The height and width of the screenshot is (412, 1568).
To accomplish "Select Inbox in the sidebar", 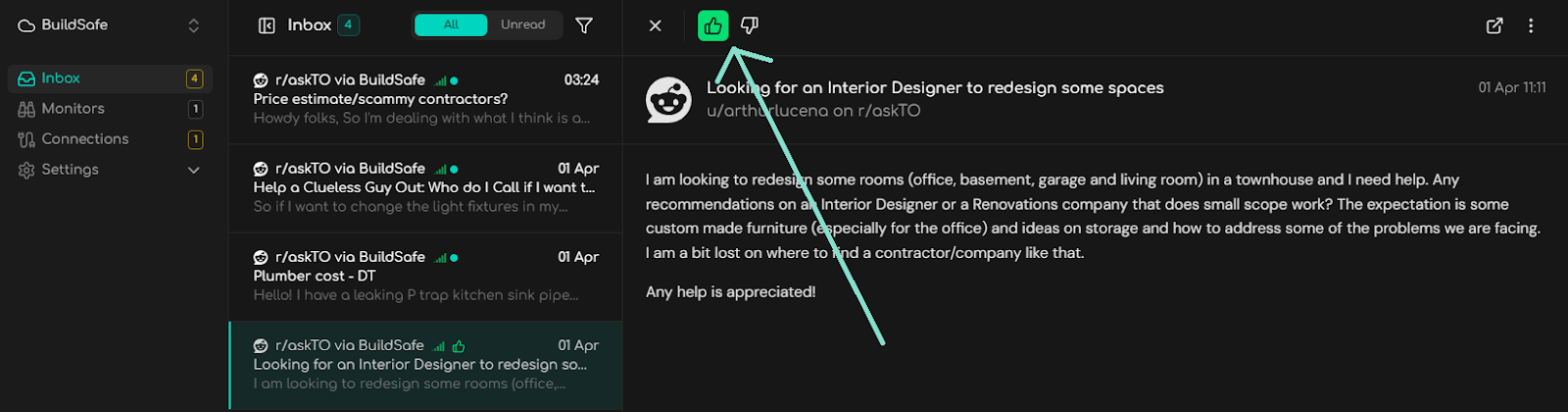I will tap(61, 78).
